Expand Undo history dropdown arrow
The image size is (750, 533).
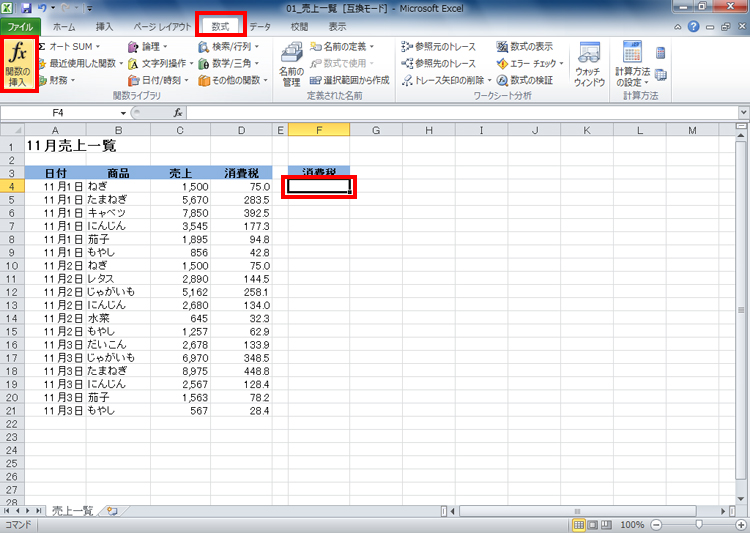pos(53,8)
